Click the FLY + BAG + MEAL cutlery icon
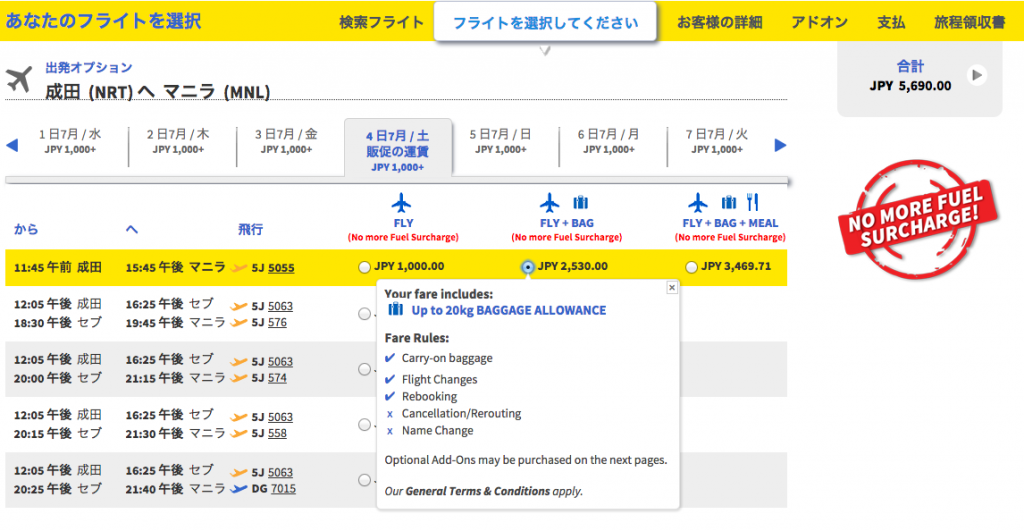The image size is (1024, 531). click(752, 202)
